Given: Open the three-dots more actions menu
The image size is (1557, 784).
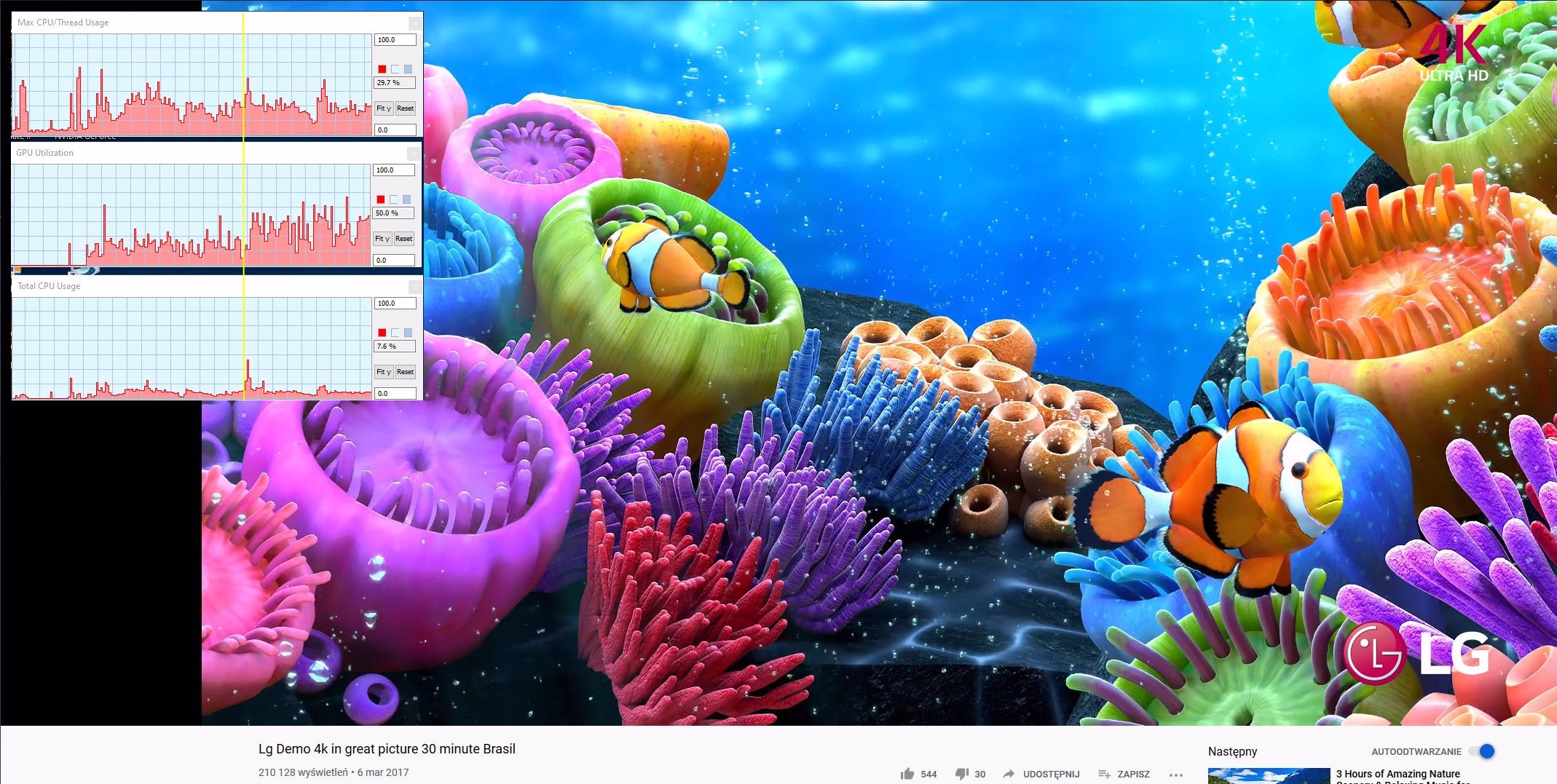Looking at the screenshot, I should [1175, 775].
